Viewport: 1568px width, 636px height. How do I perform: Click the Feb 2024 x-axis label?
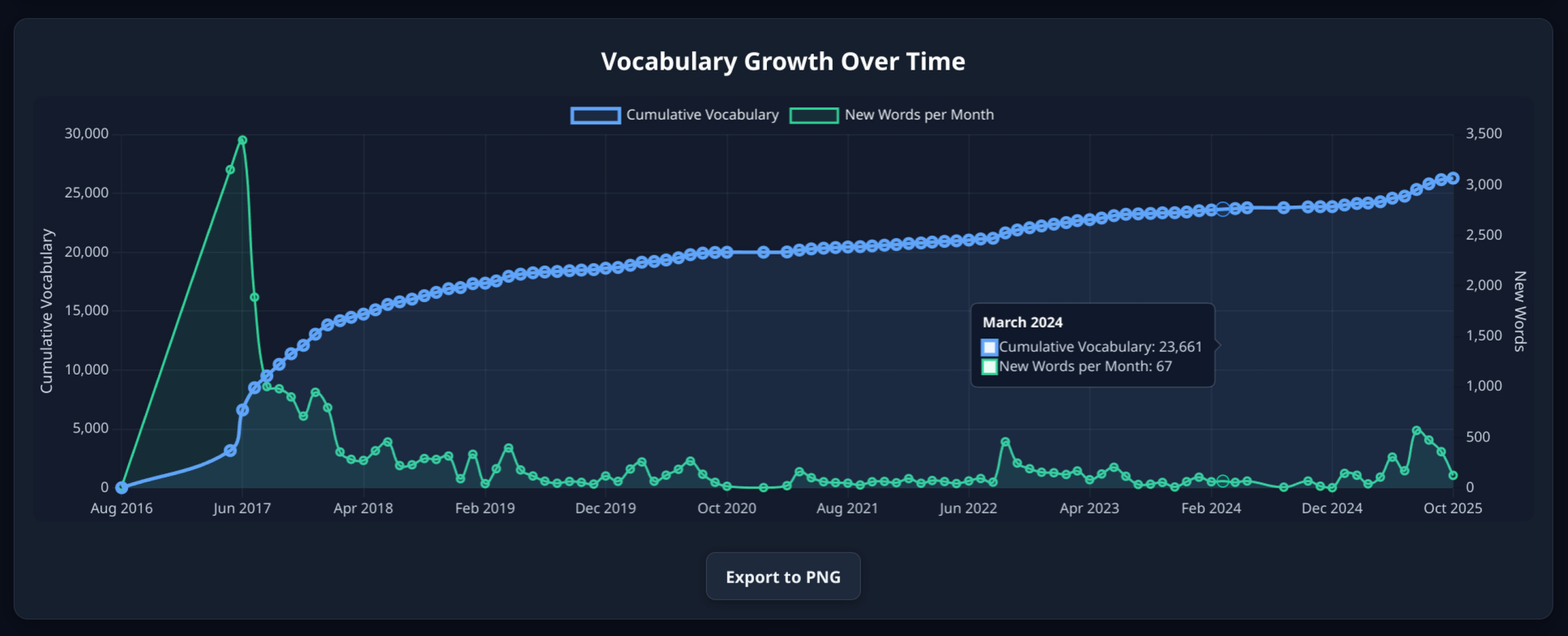1210,509
